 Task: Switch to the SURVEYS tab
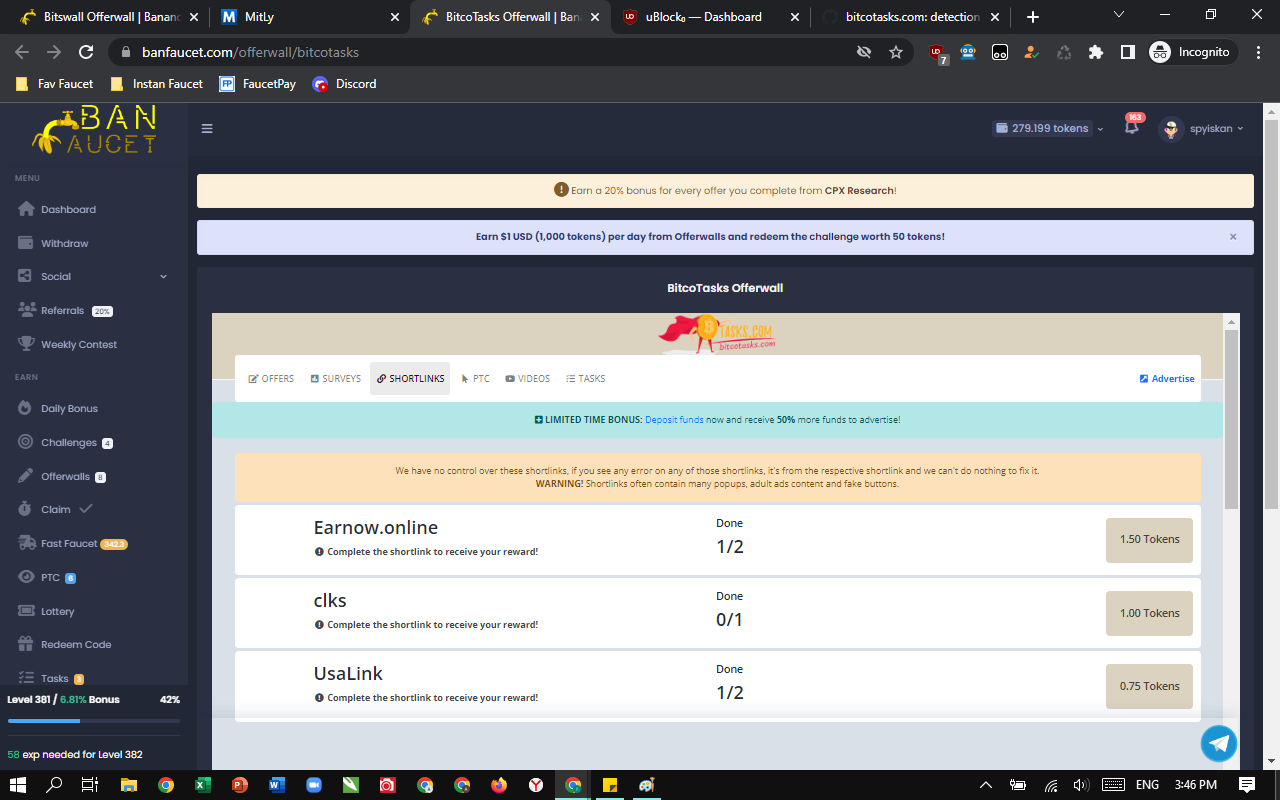tap(335, 378)
